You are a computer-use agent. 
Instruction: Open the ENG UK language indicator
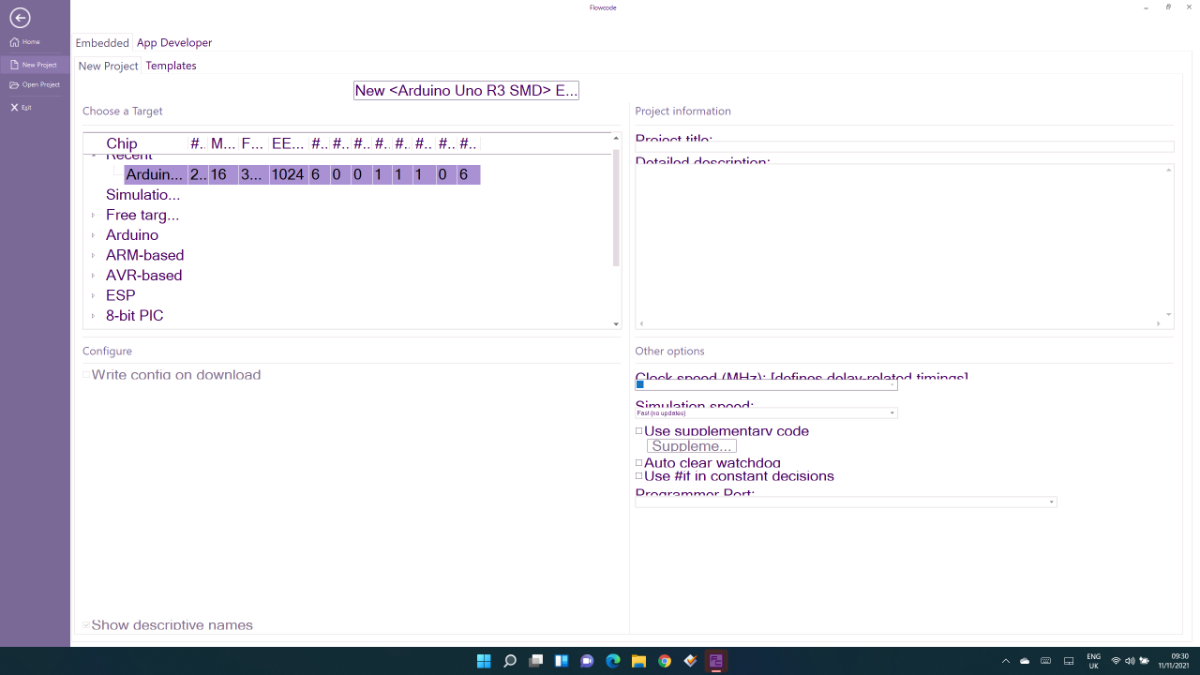[1093, 661]
